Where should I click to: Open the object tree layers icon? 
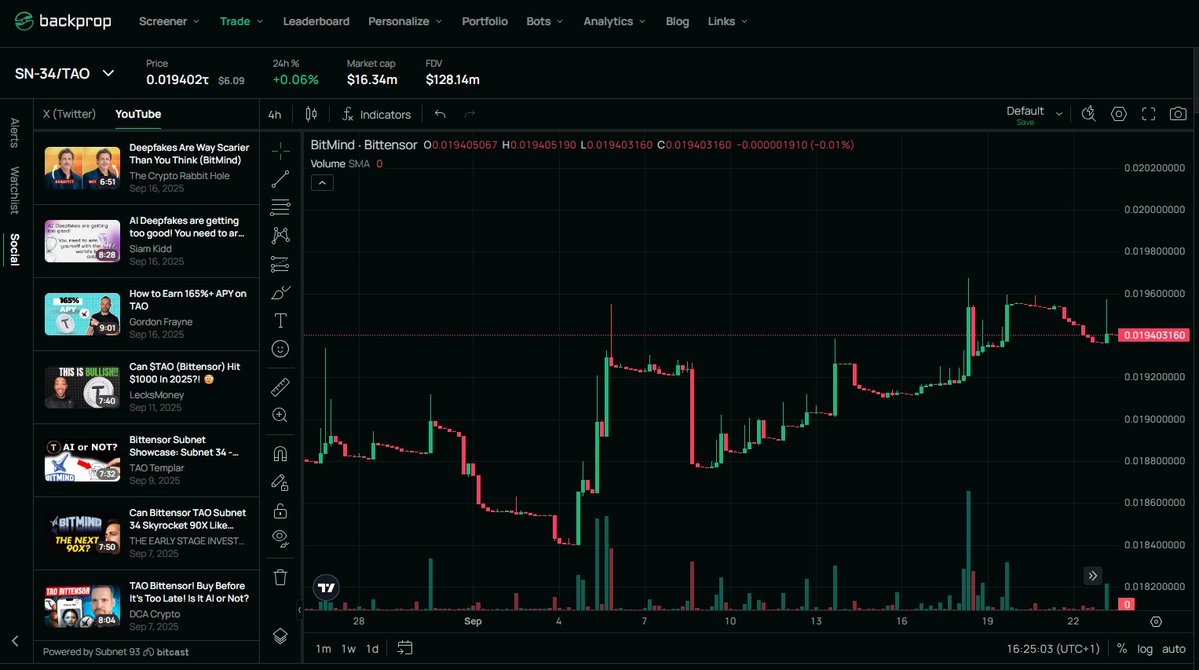coord(280,636)
